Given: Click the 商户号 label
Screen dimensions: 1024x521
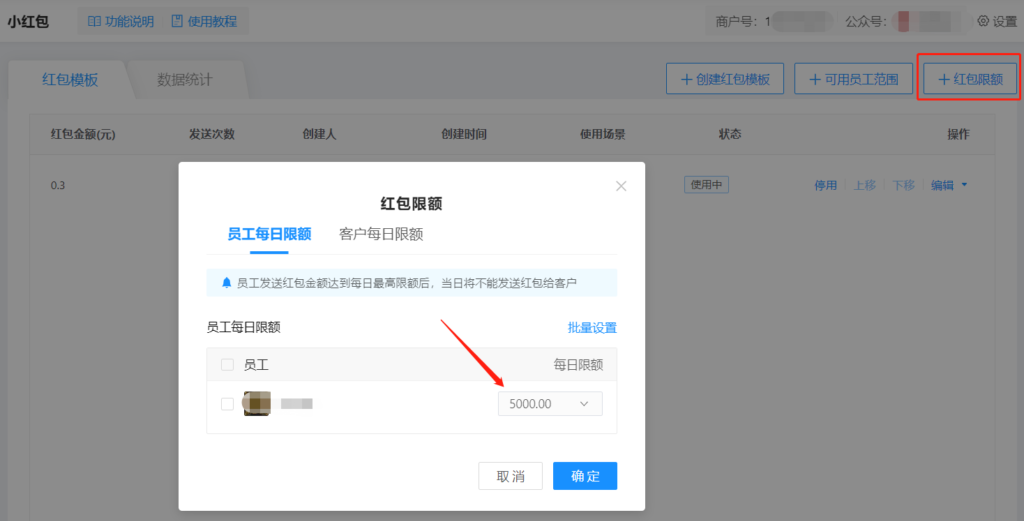Looking at the screenshot, I should [739, 22].
